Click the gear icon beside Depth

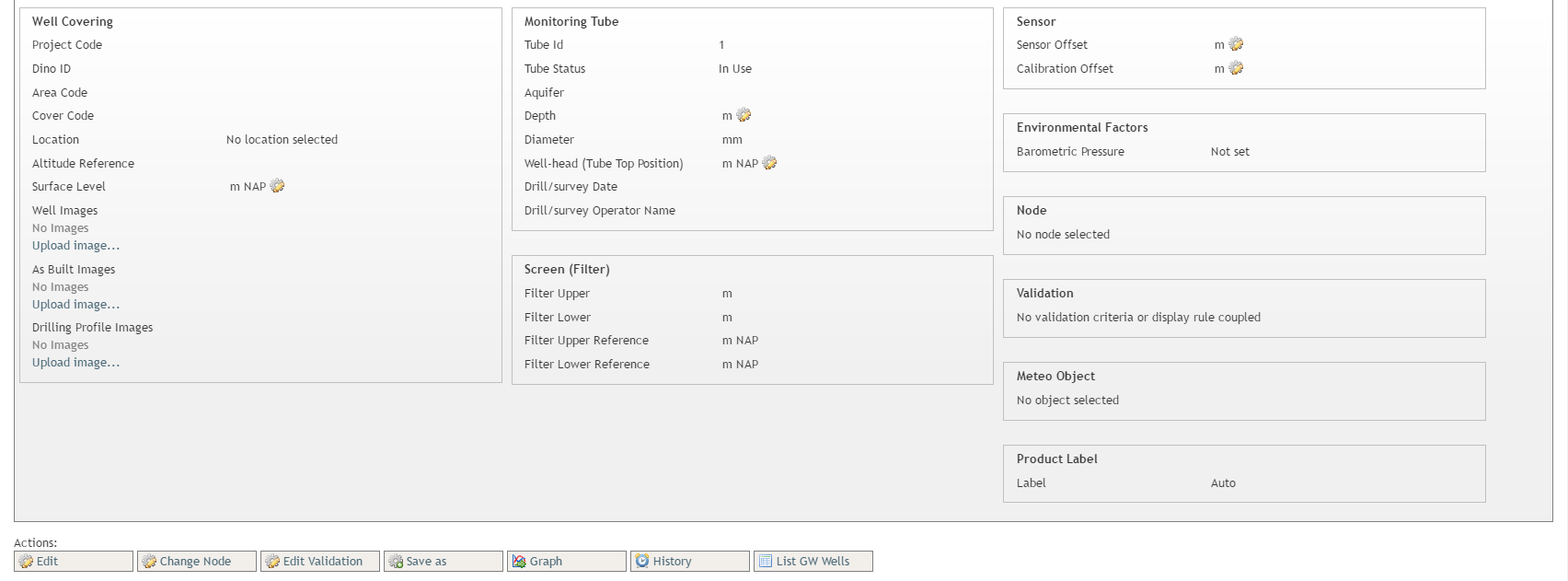tap(744, 115)
